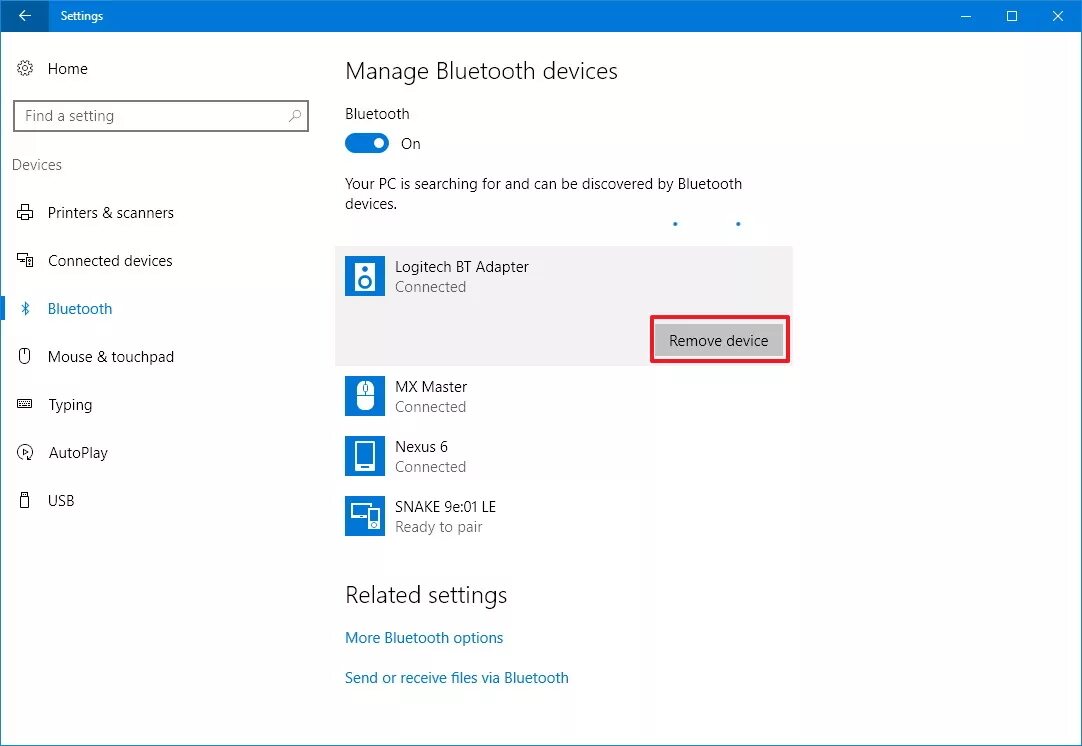Open Typing settings
1082x746 pixels.
click(x=70, y=404)
